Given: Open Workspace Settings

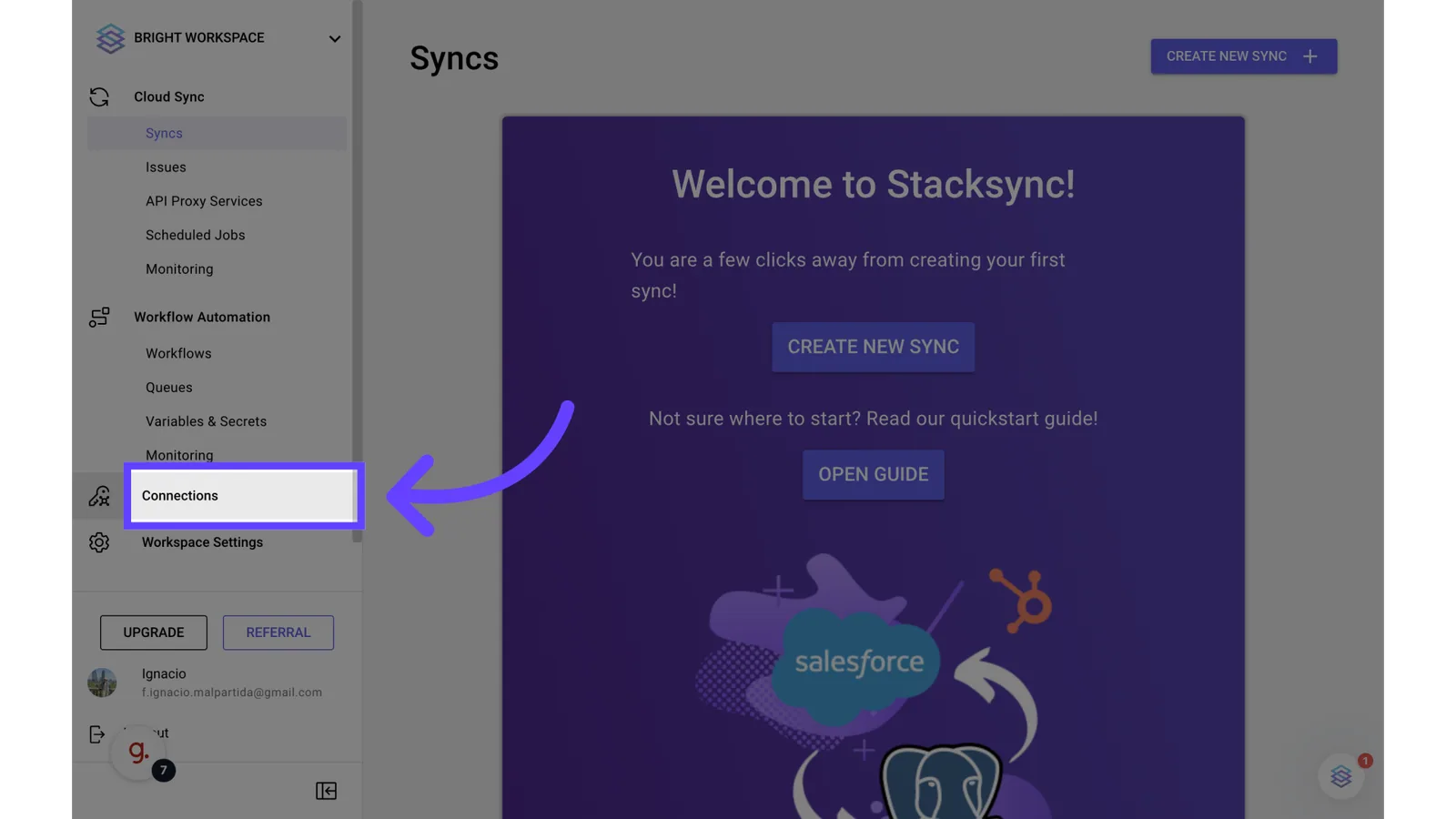Looking at the screenshot, I should point(202,542).
